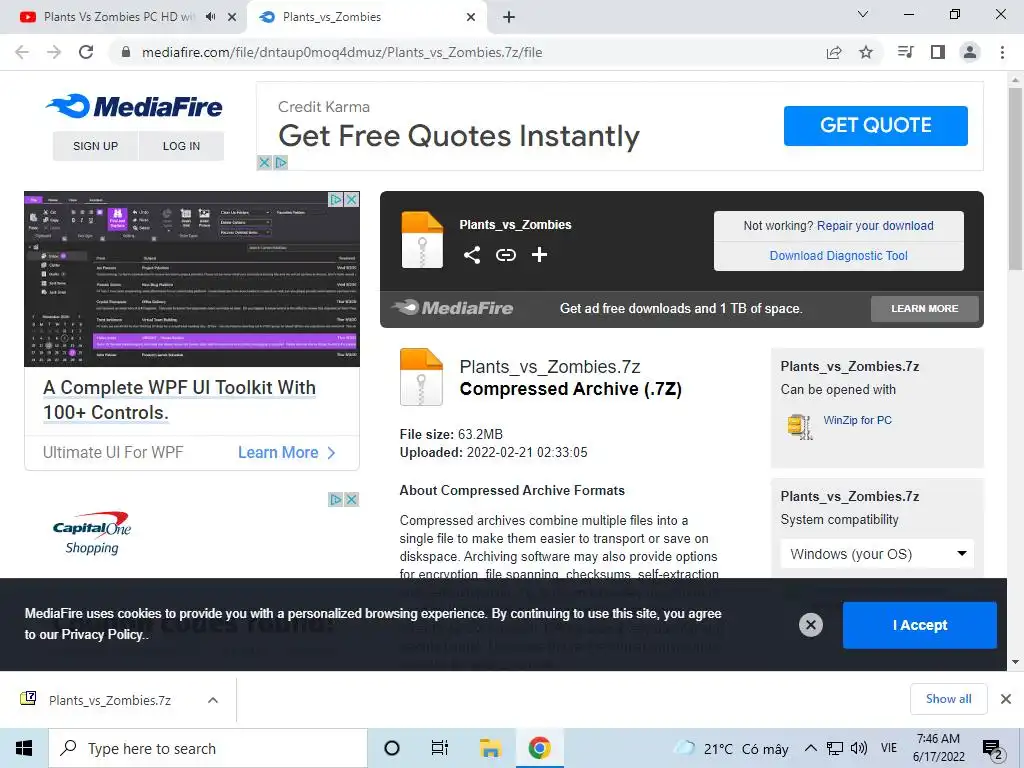Click the 7z archive icon in dark header
This screenshot has height=768, width=1024.
click(x=422, y=240)
